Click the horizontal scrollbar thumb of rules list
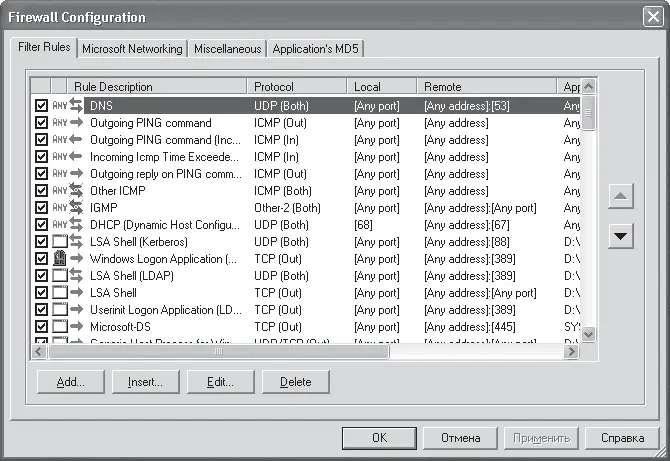670x461 pixels. (x=218, y=351)
